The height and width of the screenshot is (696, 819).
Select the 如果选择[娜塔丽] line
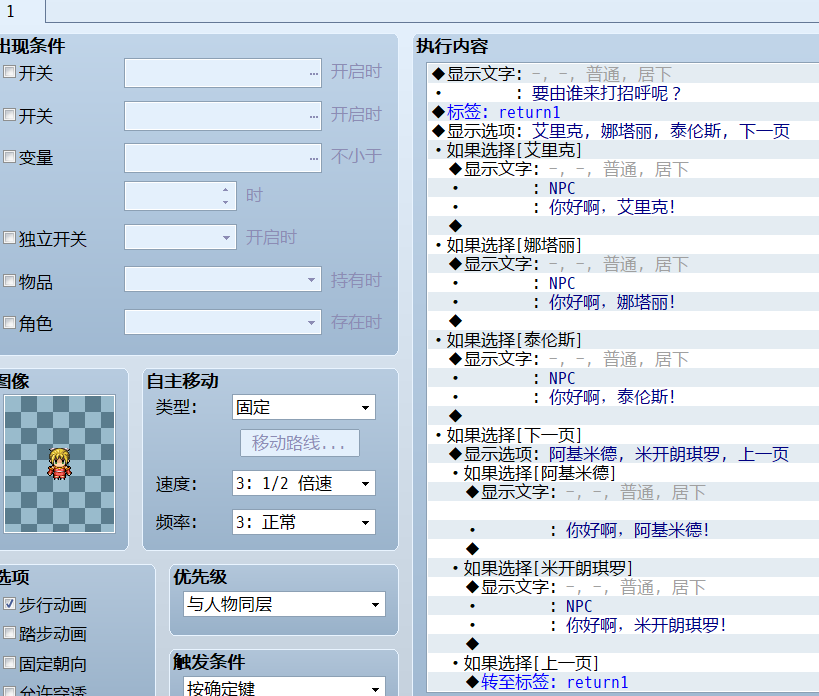(x=623, y=245)
